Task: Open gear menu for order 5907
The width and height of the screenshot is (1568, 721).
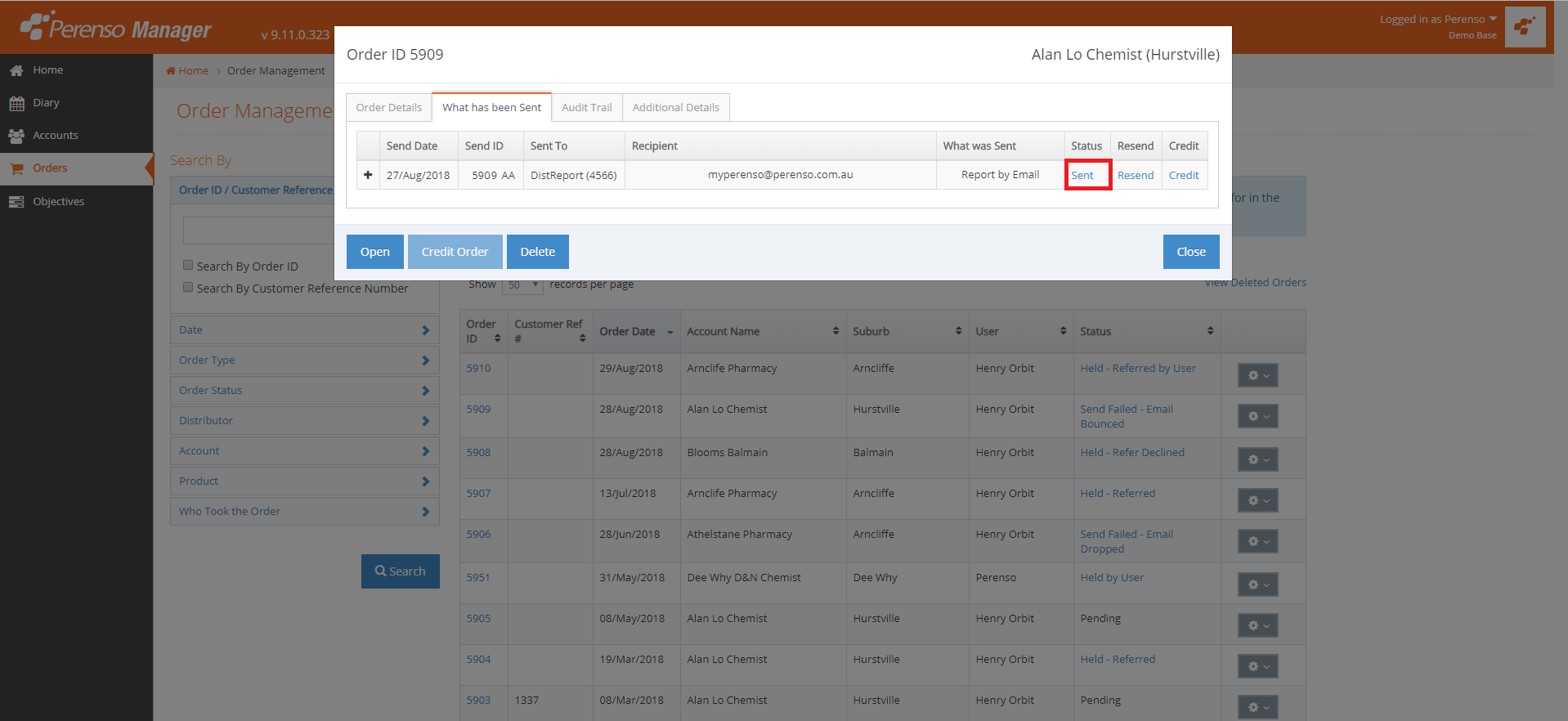Action: pyautogui.click(x=1257, y=500)
